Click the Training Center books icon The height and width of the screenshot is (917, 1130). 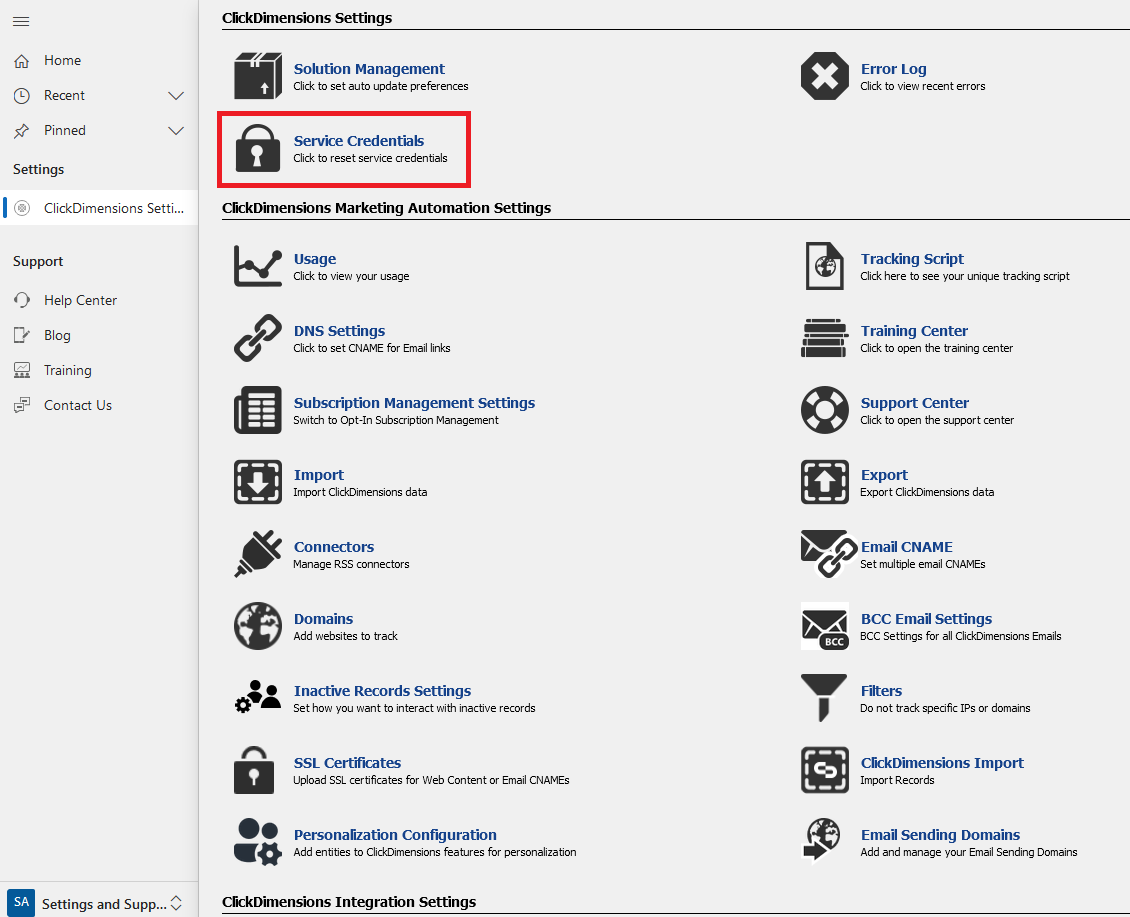[x=824, y=337]
